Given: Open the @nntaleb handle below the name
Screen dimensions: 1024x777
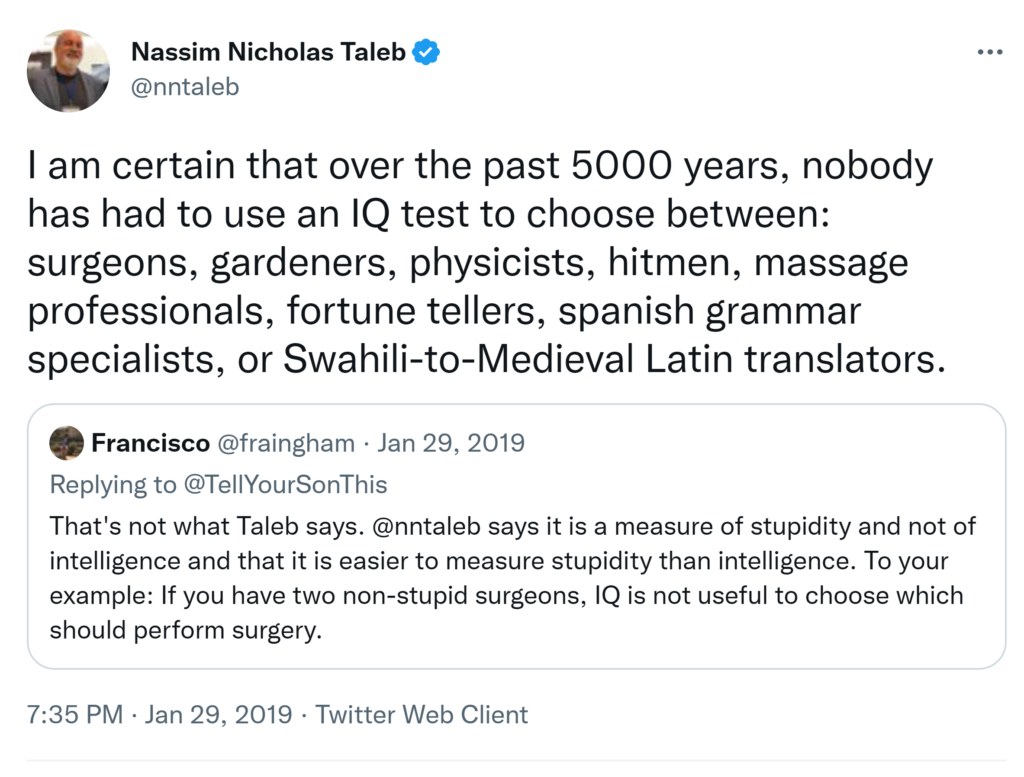Looking at the screenshot, I should point(185,87).
